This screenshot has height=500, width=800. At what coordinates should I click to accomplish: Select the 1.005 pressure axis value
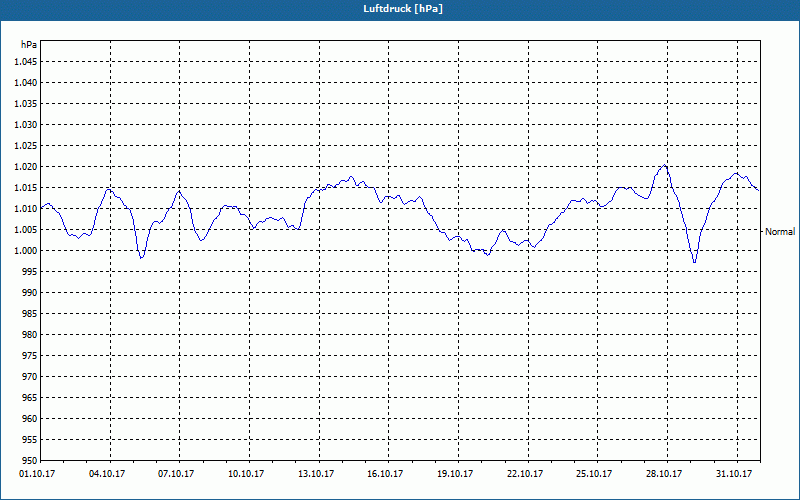pos(26,230)
